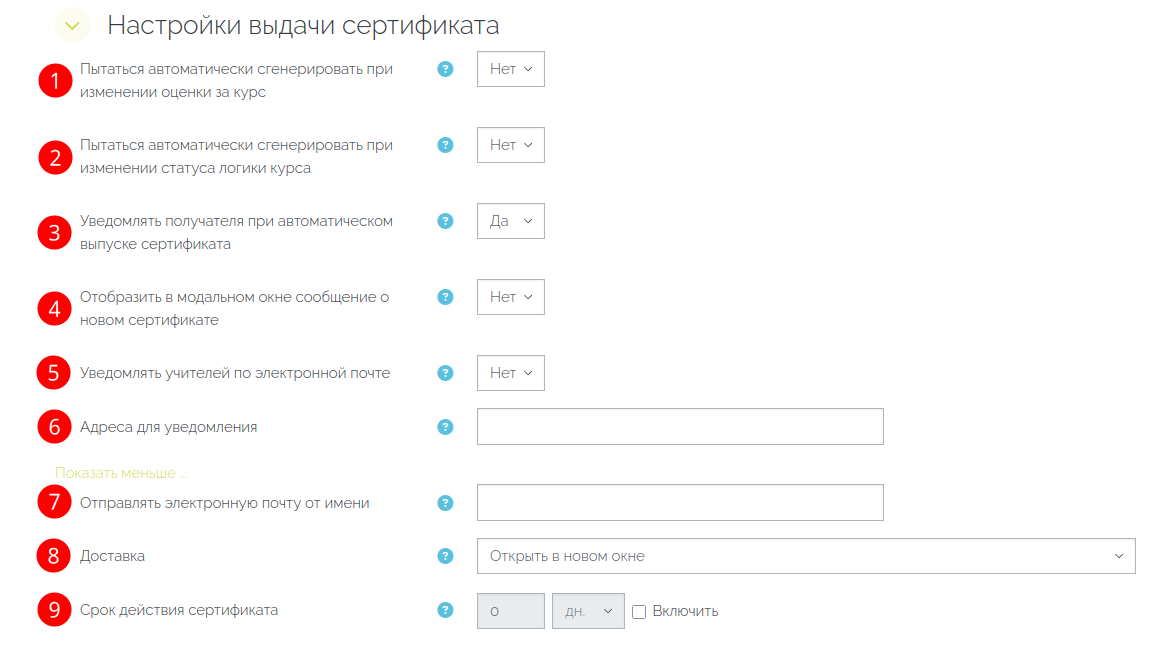
Task: Open the "дн." time unit dropdown
Action: point(588,611)
